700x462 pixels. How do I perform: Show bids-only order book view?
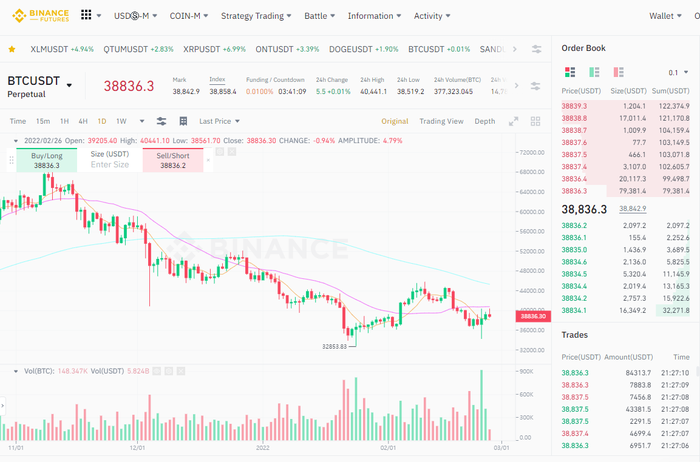pos(594,72)
